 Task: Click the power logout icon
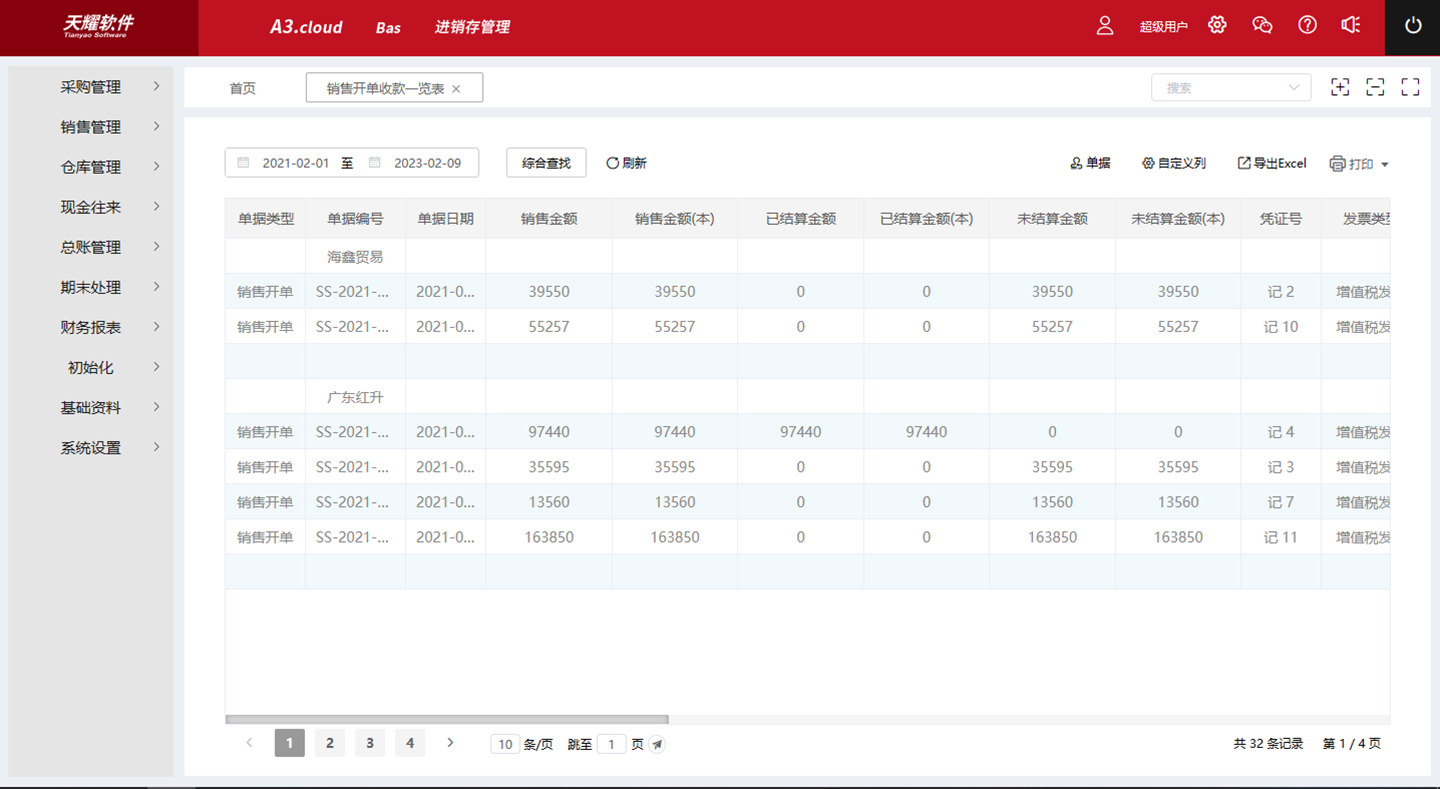pyautogui.click(x=1412, y=27)
